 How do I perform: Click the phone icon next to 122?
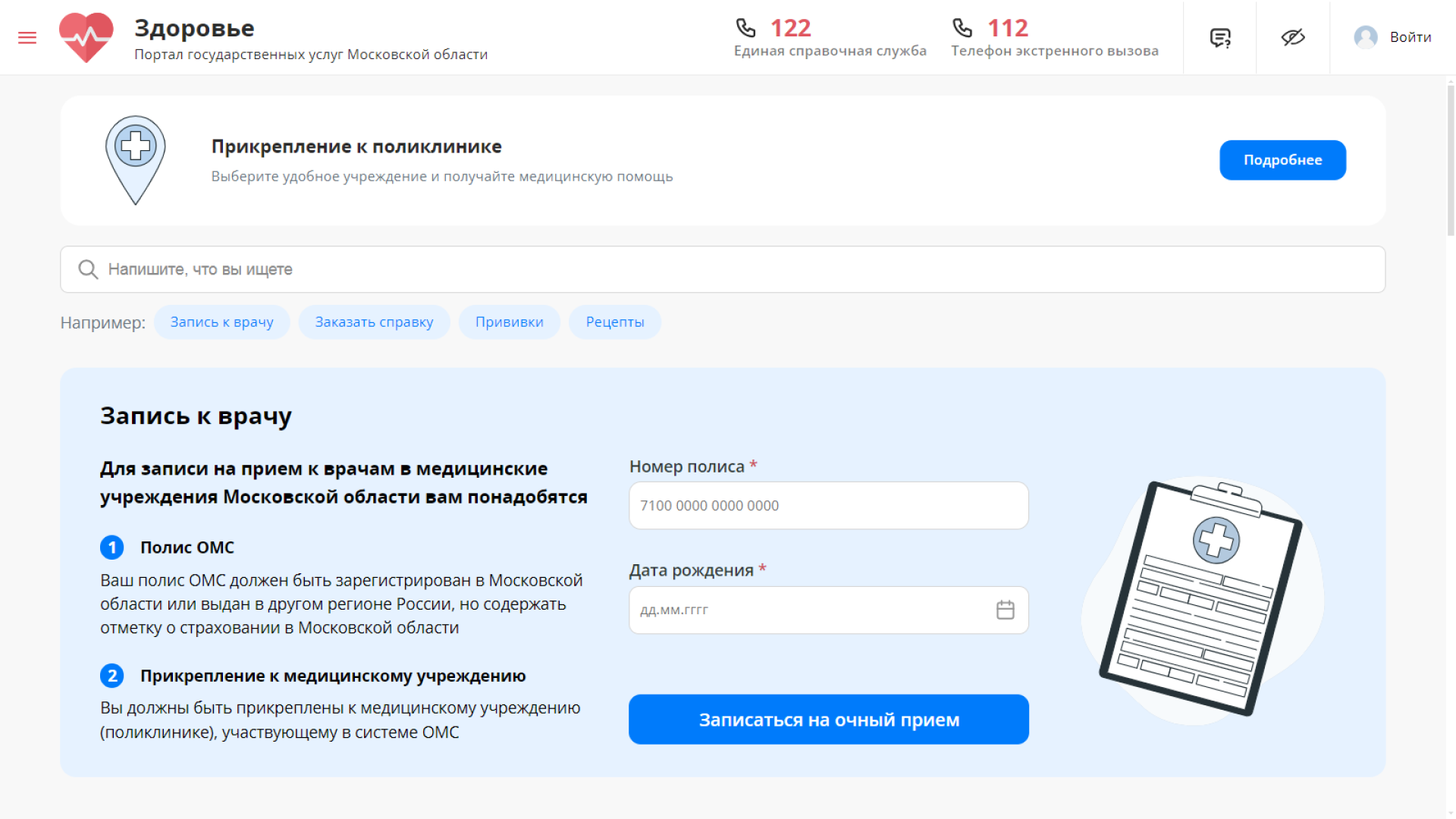pyautogui.click(x=746, y=27)
